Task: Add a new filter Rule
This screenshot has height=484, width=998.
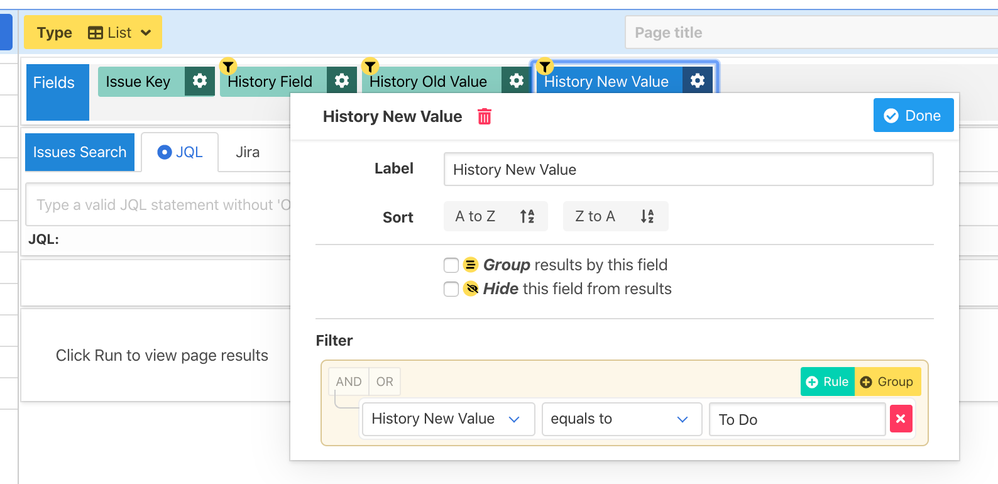Action: (827, 382)
